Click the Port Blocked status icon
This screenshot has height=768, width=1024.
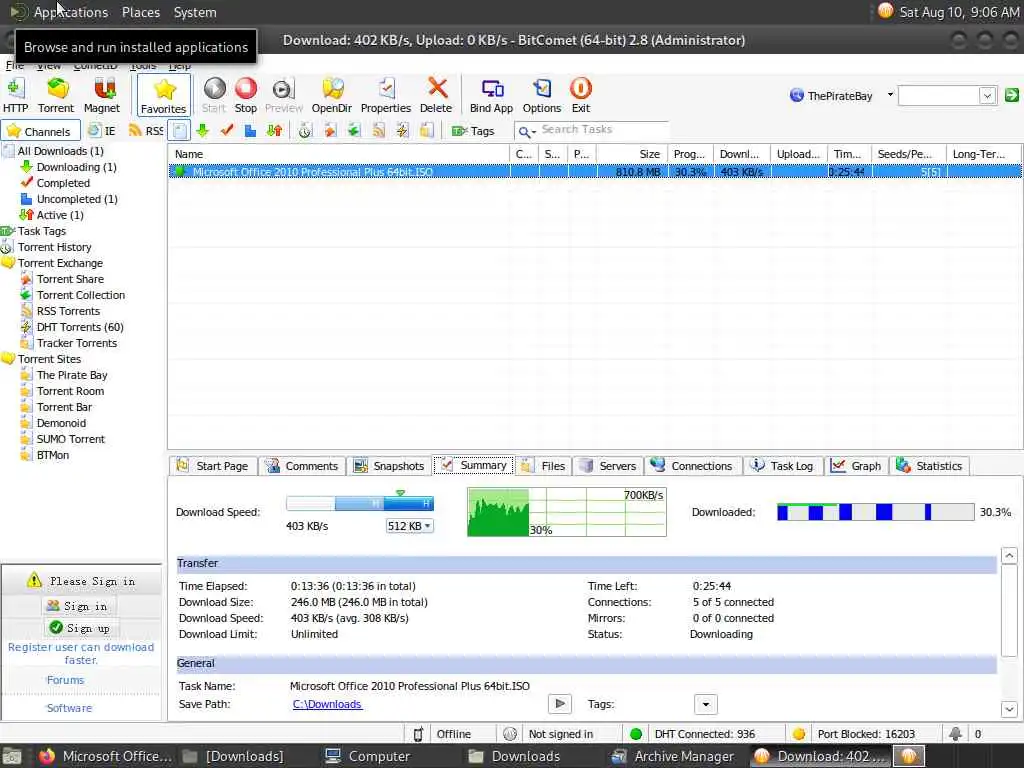tap(799, 734)
